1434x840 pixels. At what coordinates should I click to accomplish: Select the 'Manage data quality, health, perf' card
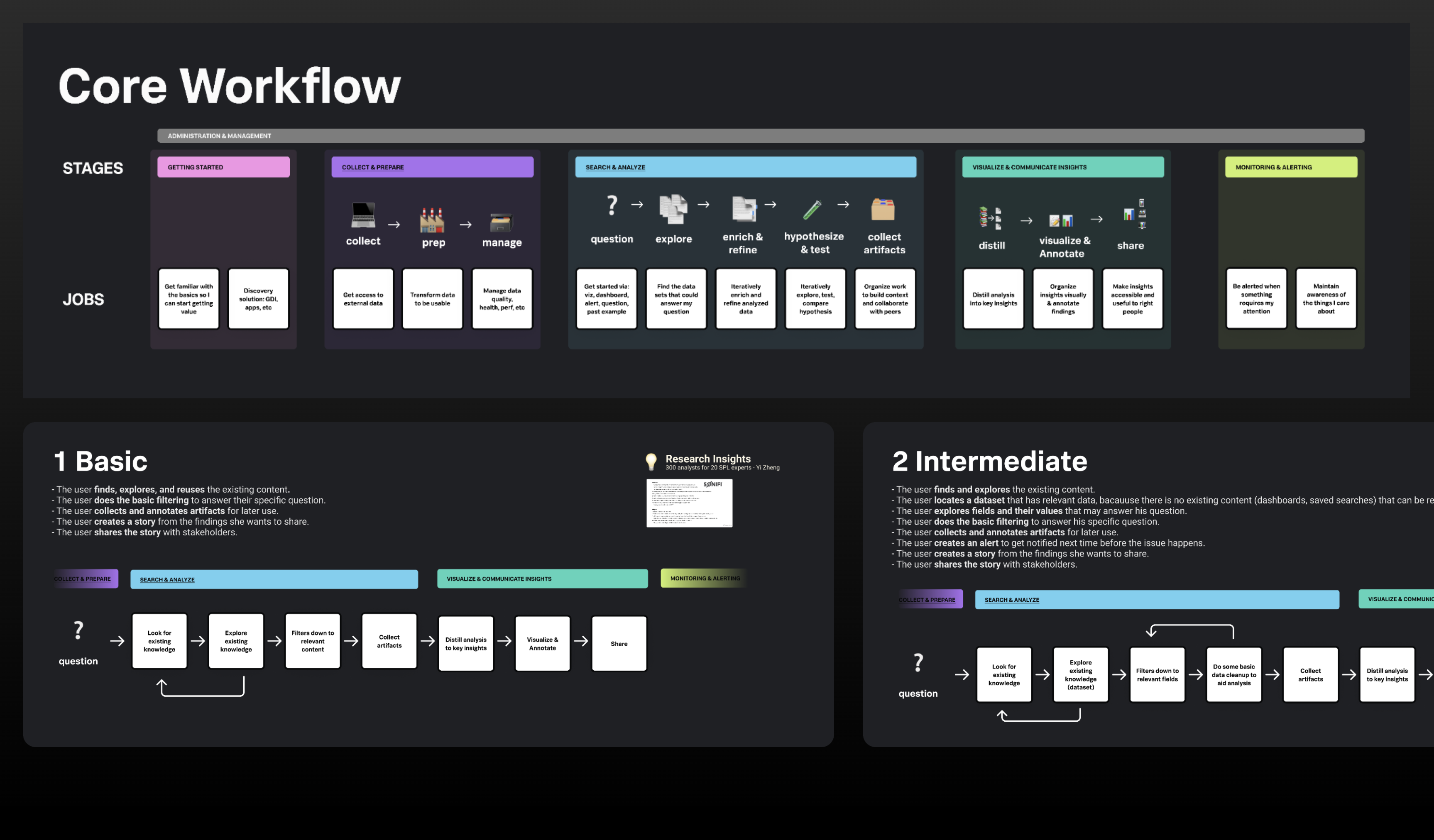pos(502,299)
